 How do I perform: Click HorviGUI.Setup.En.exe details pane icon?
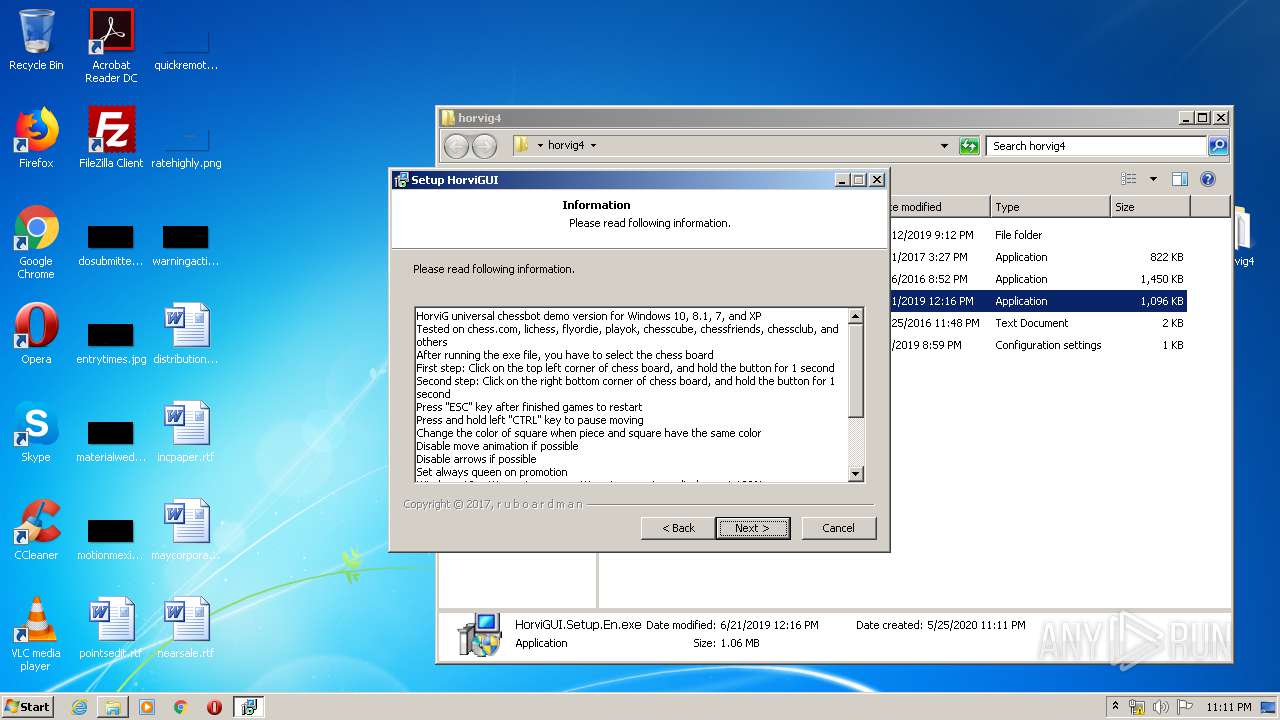480,634
